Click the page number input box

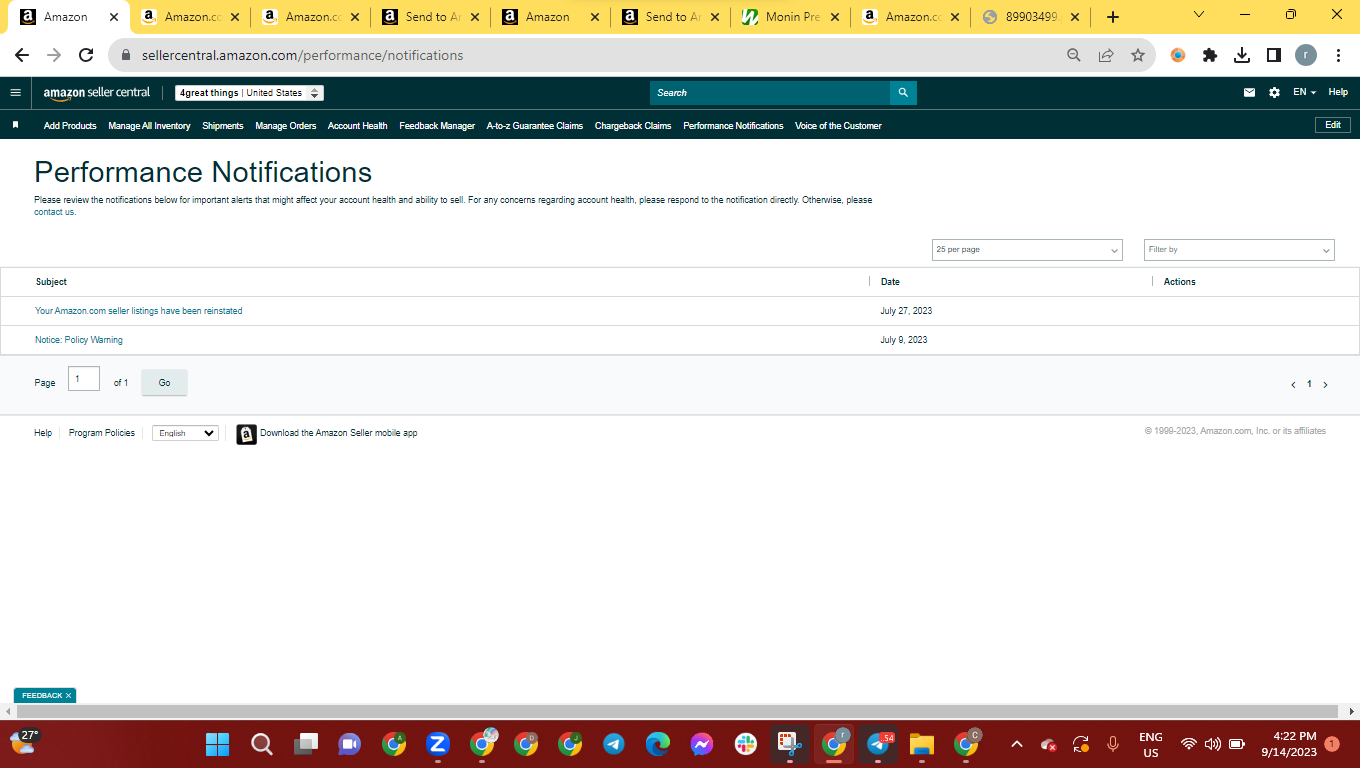tap(84, 379)
